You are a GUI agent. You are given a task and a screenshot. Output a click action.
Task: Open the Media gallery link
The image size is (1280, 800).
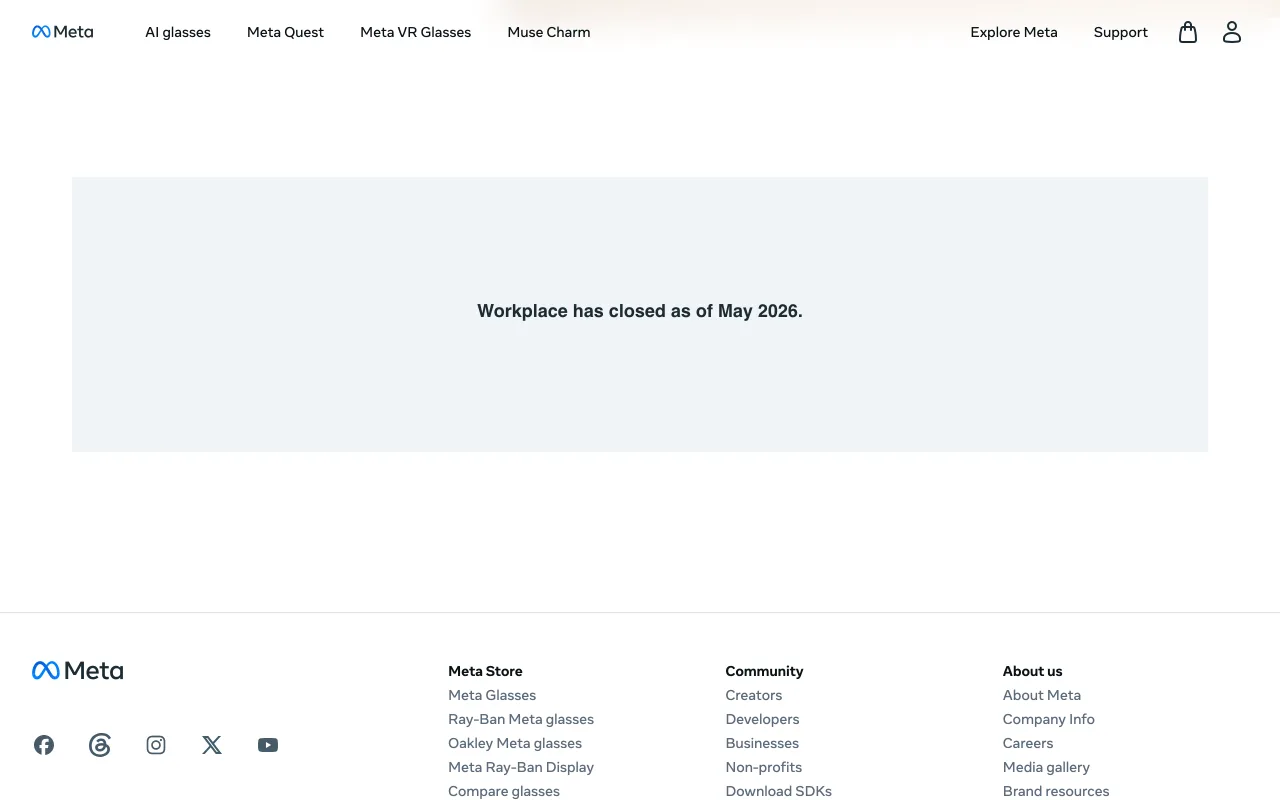point(1046,767)
